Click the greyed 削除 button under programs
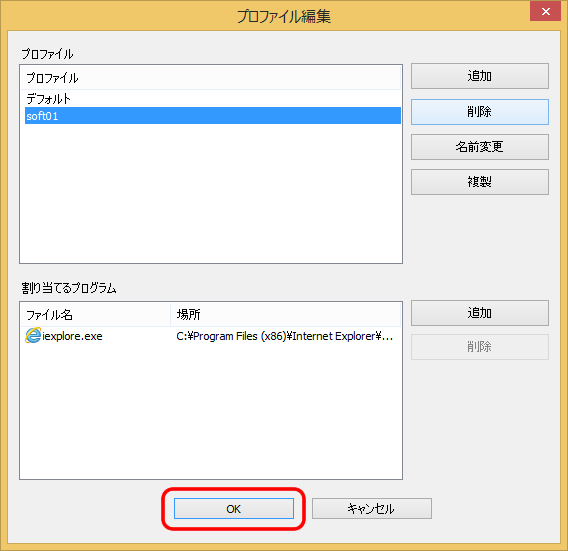This screenshot has width=568, height=551. pos(480,347)
